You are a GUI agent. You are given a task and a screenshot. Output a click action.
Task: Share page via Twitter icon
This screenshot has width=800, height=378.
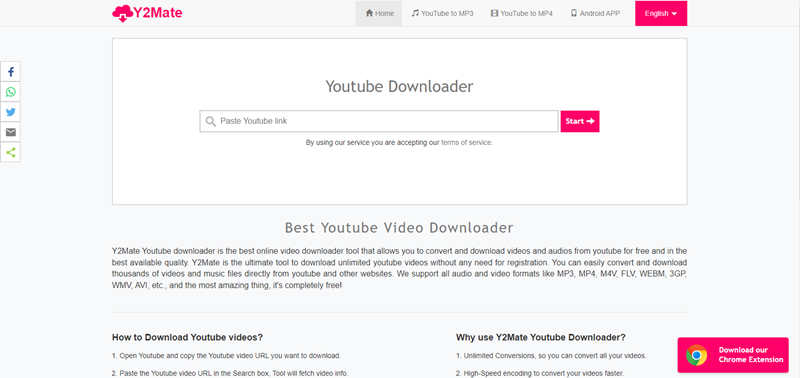[x=11, y=112]
